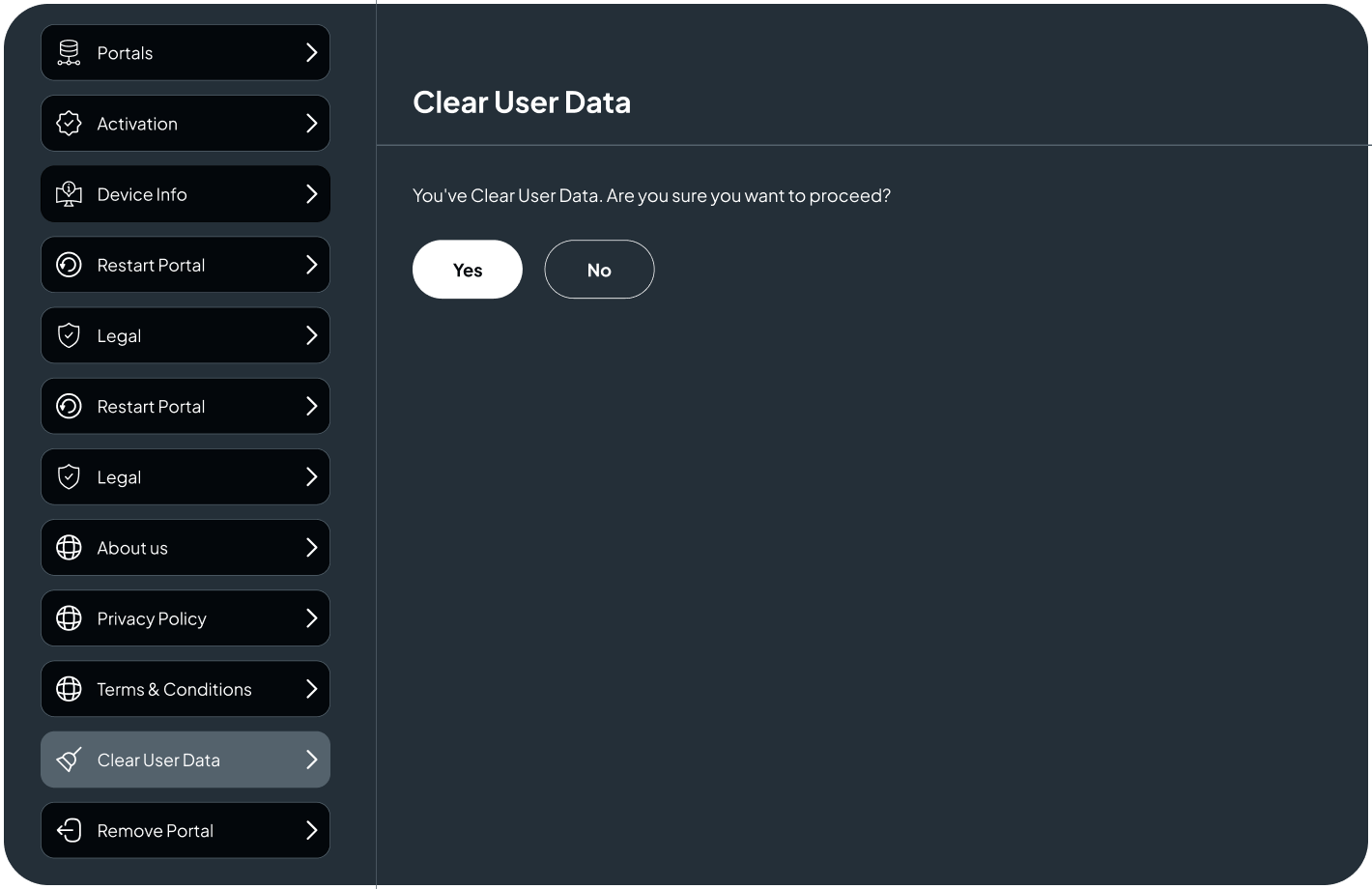Image resolution: width=1372 pixels, height=889 pixels.
Task: Click the Privacy Policy globe icon
Action: 69,618
